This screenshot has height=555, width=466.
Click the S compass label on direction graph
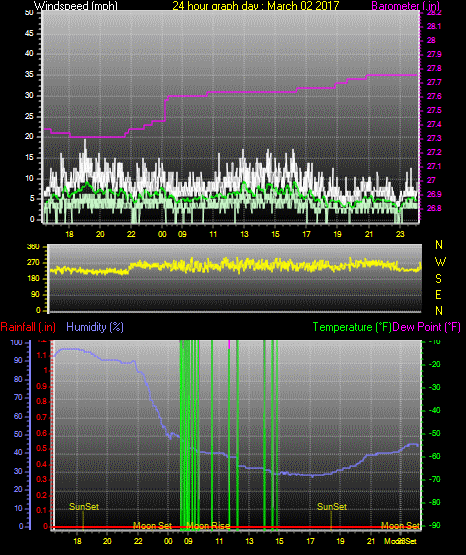(x=438, y=279)
